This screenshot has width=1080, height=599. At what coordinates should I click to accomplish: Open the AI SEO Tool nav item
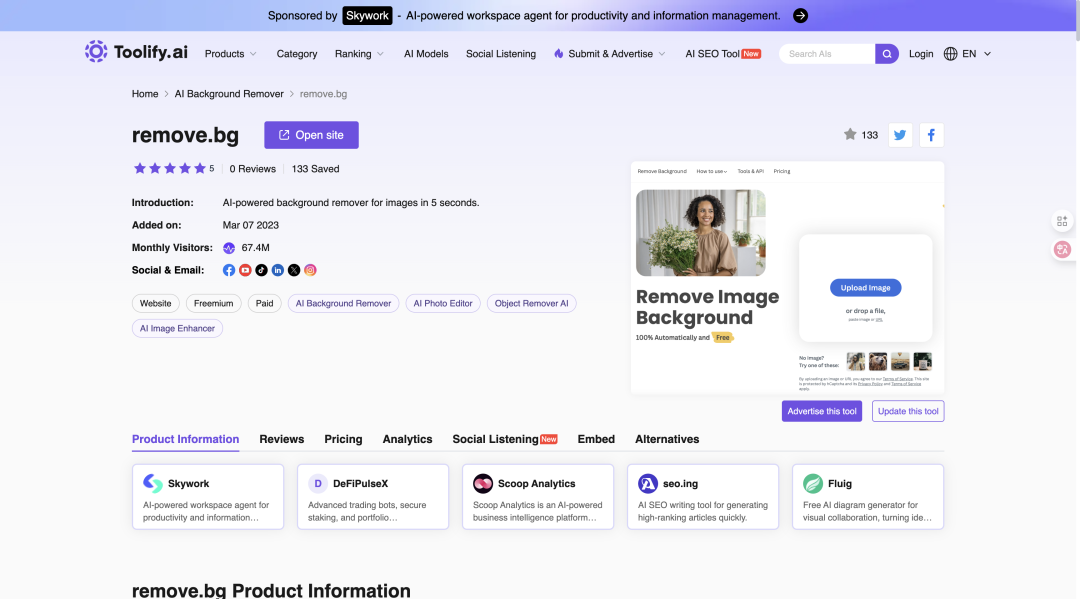pos(723,54)
